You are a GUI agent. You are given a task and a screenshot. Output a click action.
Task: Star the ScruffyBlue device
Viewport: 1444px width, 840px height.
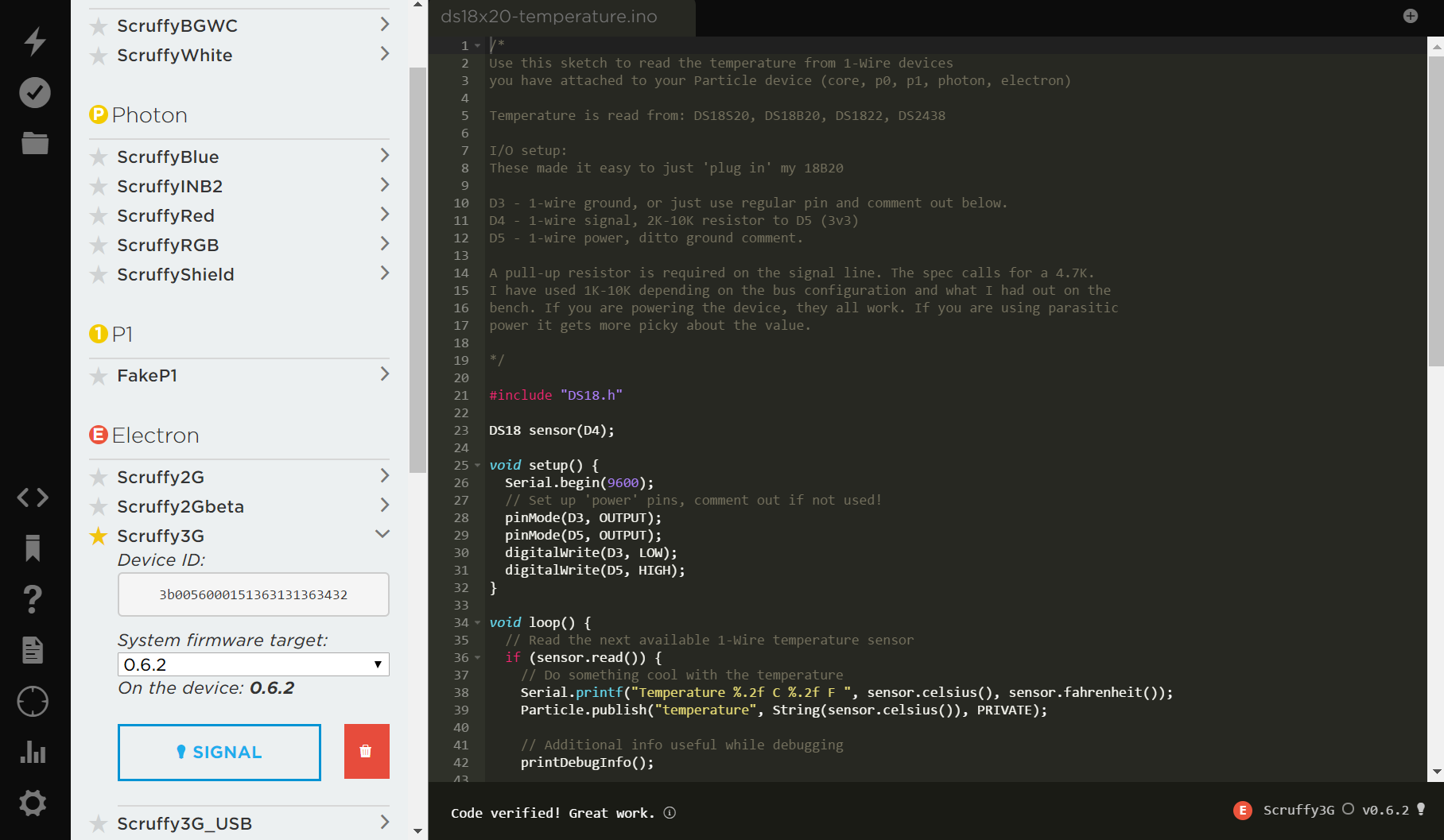99,157
